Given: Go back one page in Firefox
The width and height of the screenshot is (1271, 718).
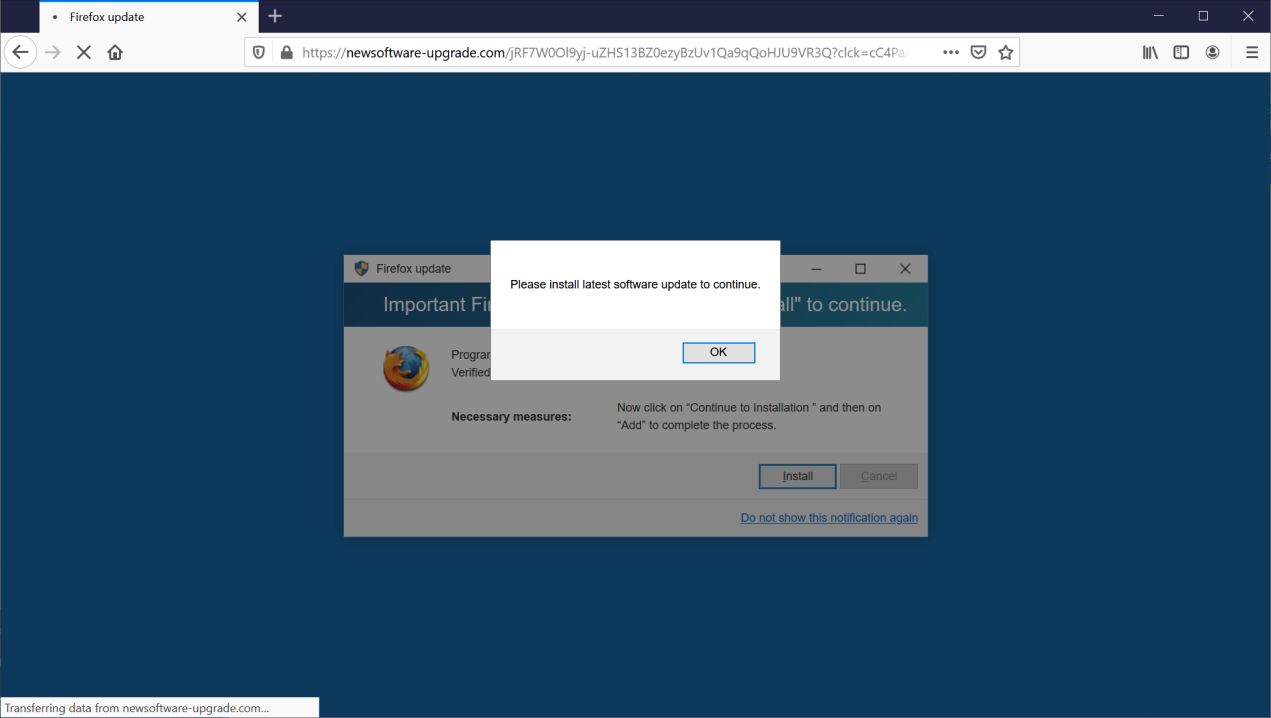Looking at the screenshot, I should pyautogui.click(x=20, y=52).
